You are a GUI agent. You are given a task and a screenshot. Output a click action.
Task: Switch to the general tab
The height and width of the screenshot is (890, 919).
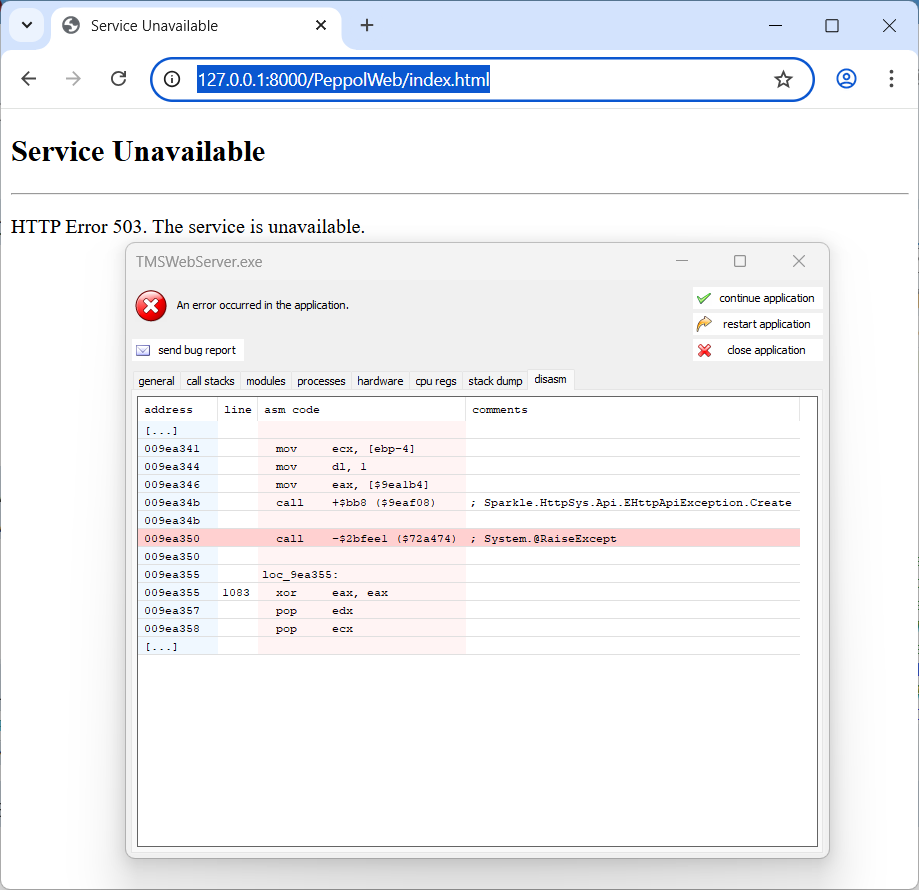pyautogui.click(x=156, y=381)
